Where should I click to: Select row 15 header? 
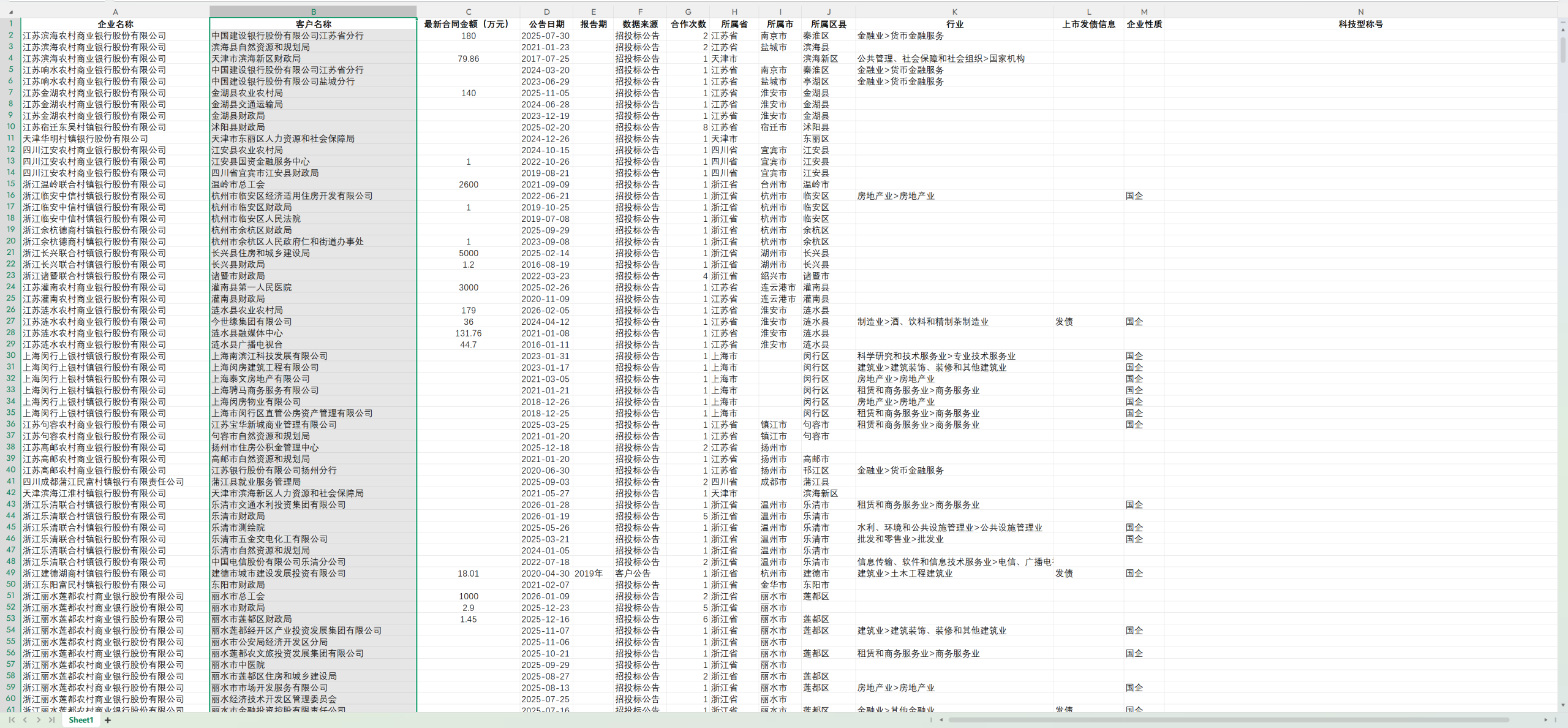(x=10, y=184)
